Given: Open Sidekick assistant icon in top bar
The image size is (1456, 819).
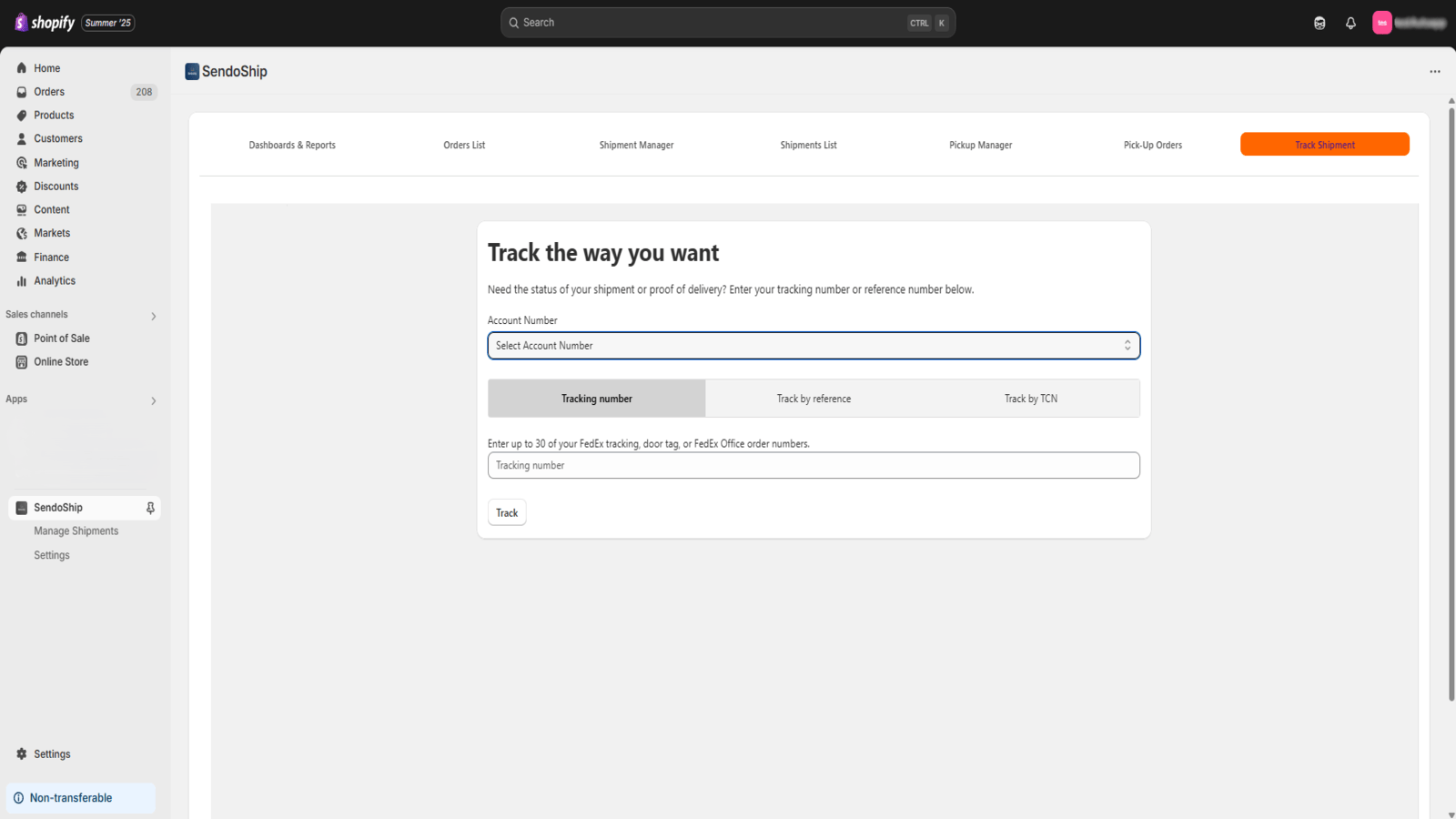Looking at the screenshot, I should click(1319, 23).
